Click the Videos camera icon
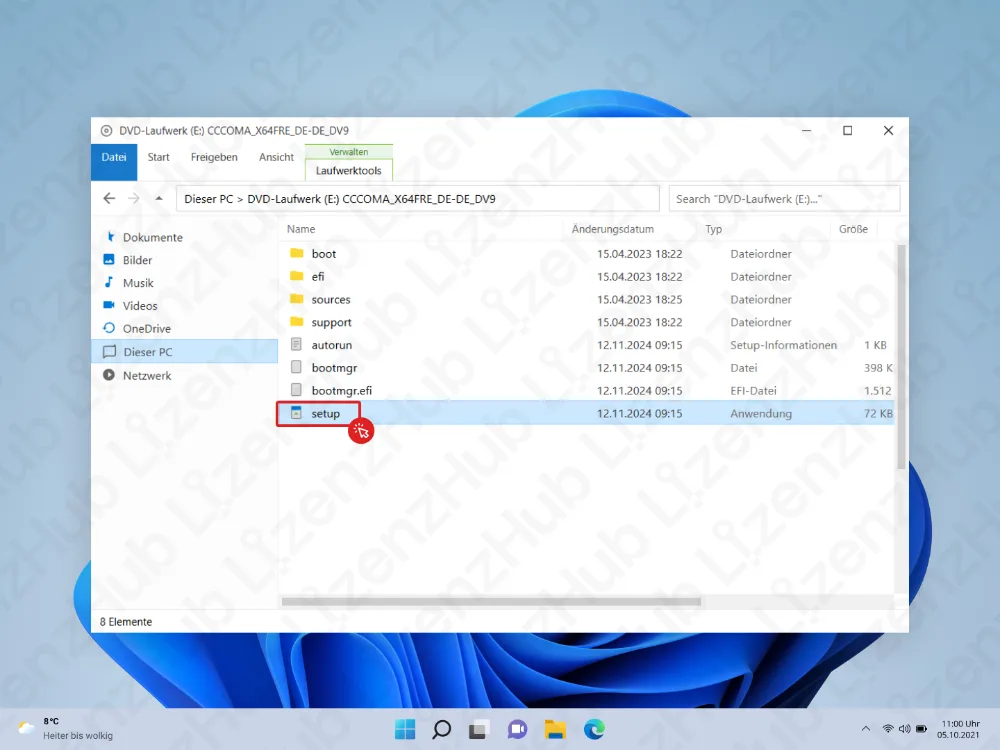This screenshot has height=750, width=1000. click(109, 305)
